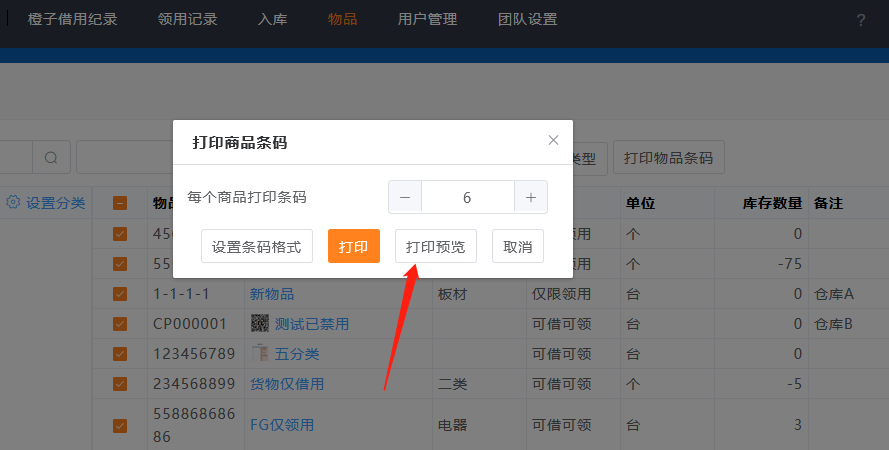Close the print barcode dialog
Screen dimensions: 889x450
(x=553, y=140)
